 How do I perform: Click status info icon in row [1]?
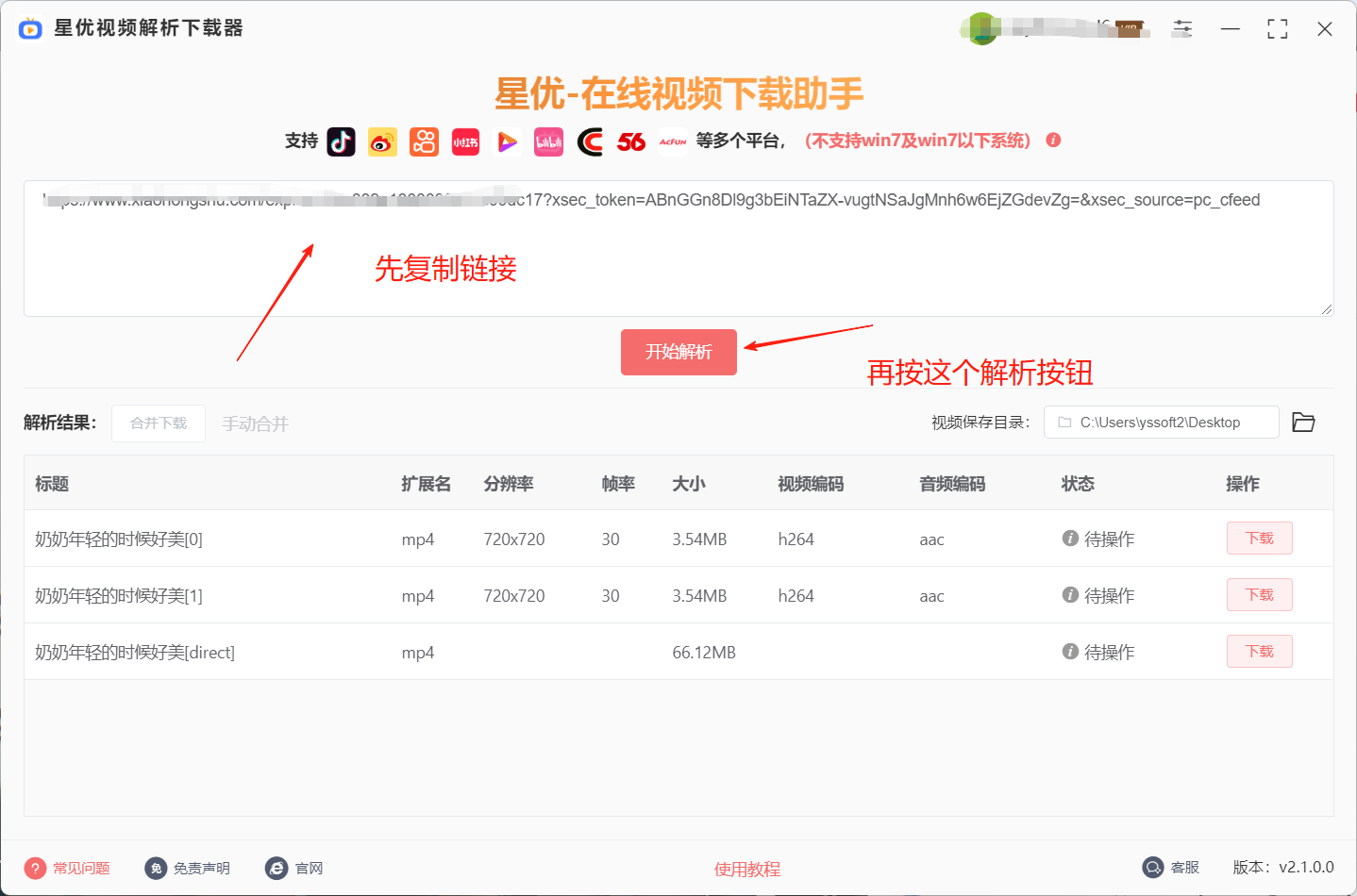tap(1070, 595)
